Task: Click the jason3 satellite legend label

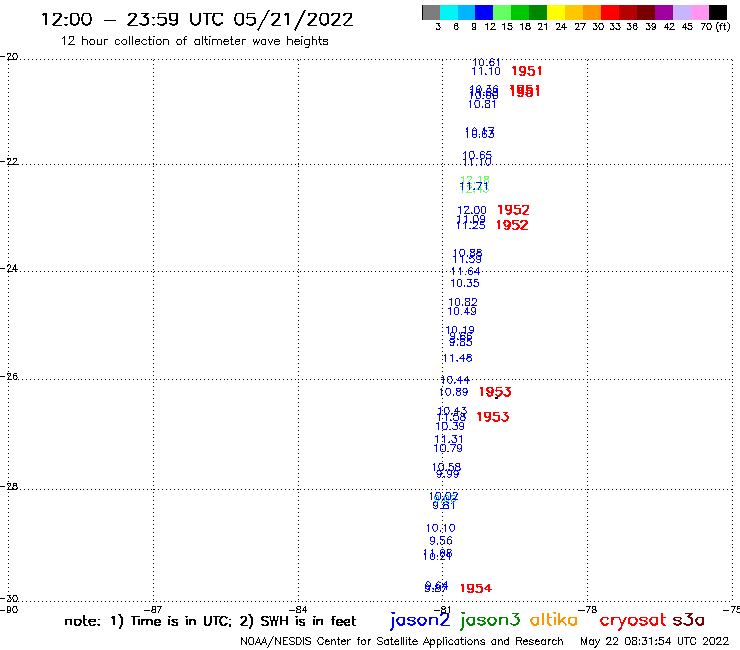Action: [x=490, y=620]
